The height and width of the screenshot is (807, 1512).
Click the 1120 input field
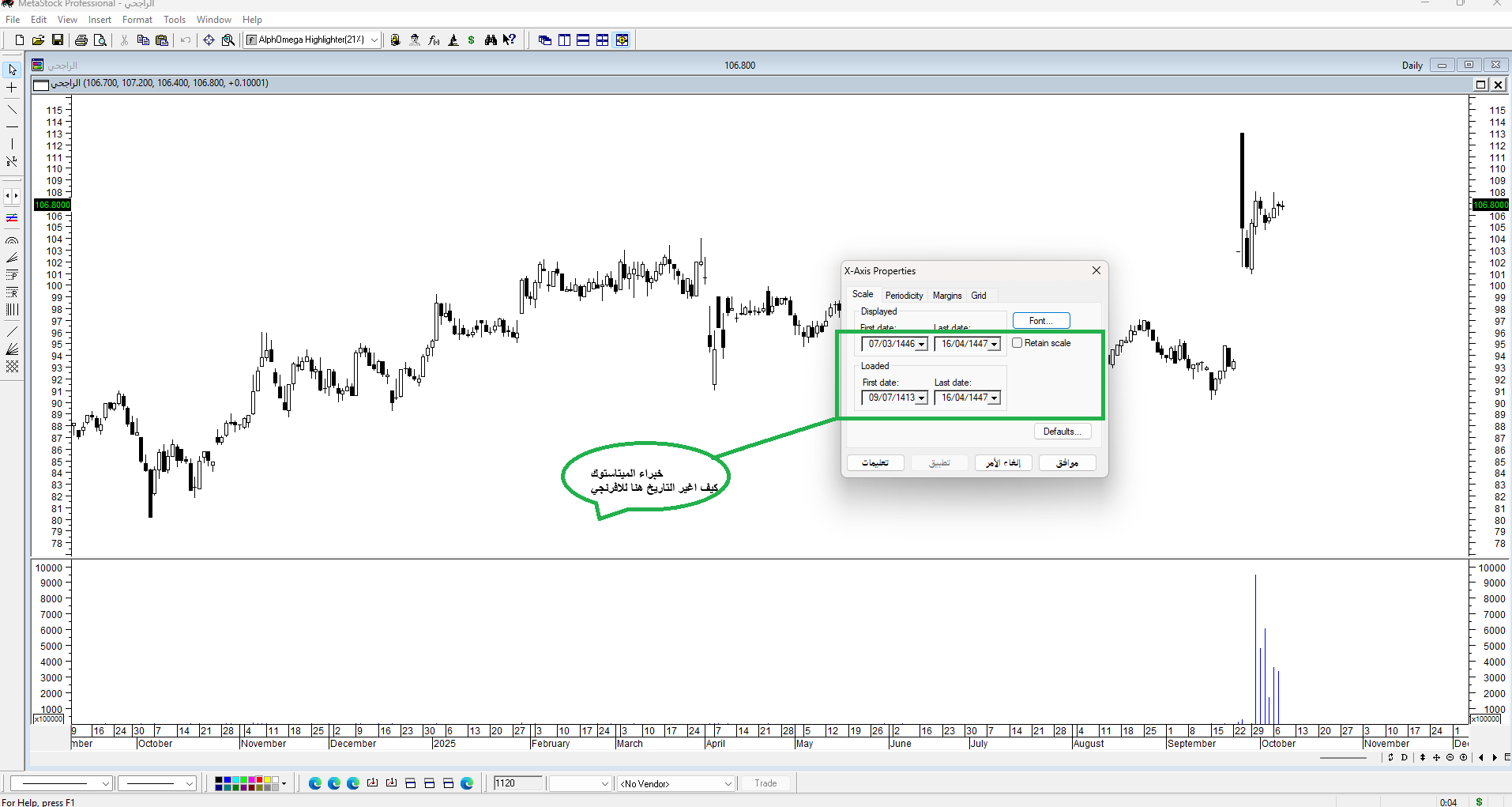tap(517, 783)
